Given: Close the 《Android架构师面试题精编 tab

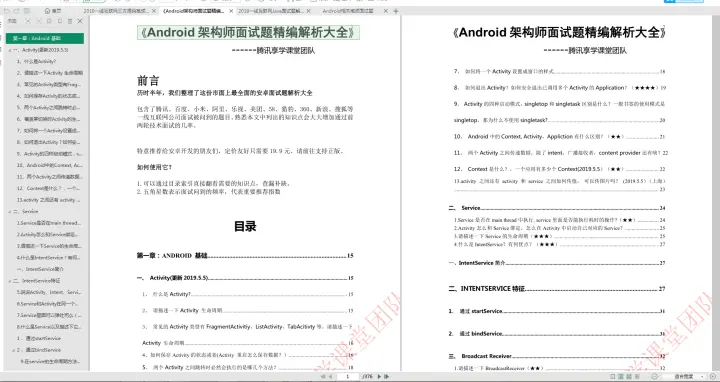Looking at the screenshot, I should point(231,11).
